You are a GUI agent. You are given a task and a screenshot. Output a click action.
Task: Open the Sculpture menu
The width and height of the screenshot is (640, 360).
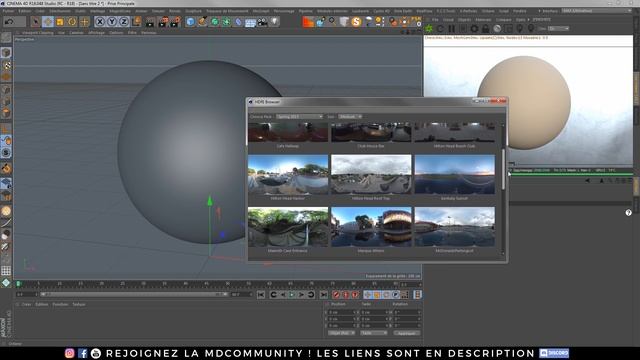pos(193,11)
